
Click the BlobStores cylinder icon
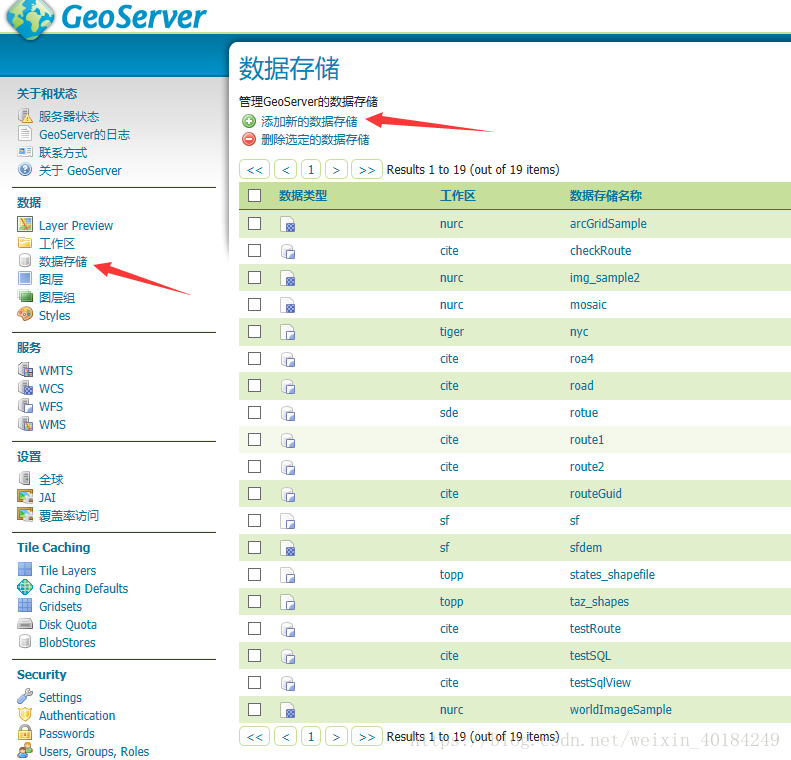tap(25, 641)
